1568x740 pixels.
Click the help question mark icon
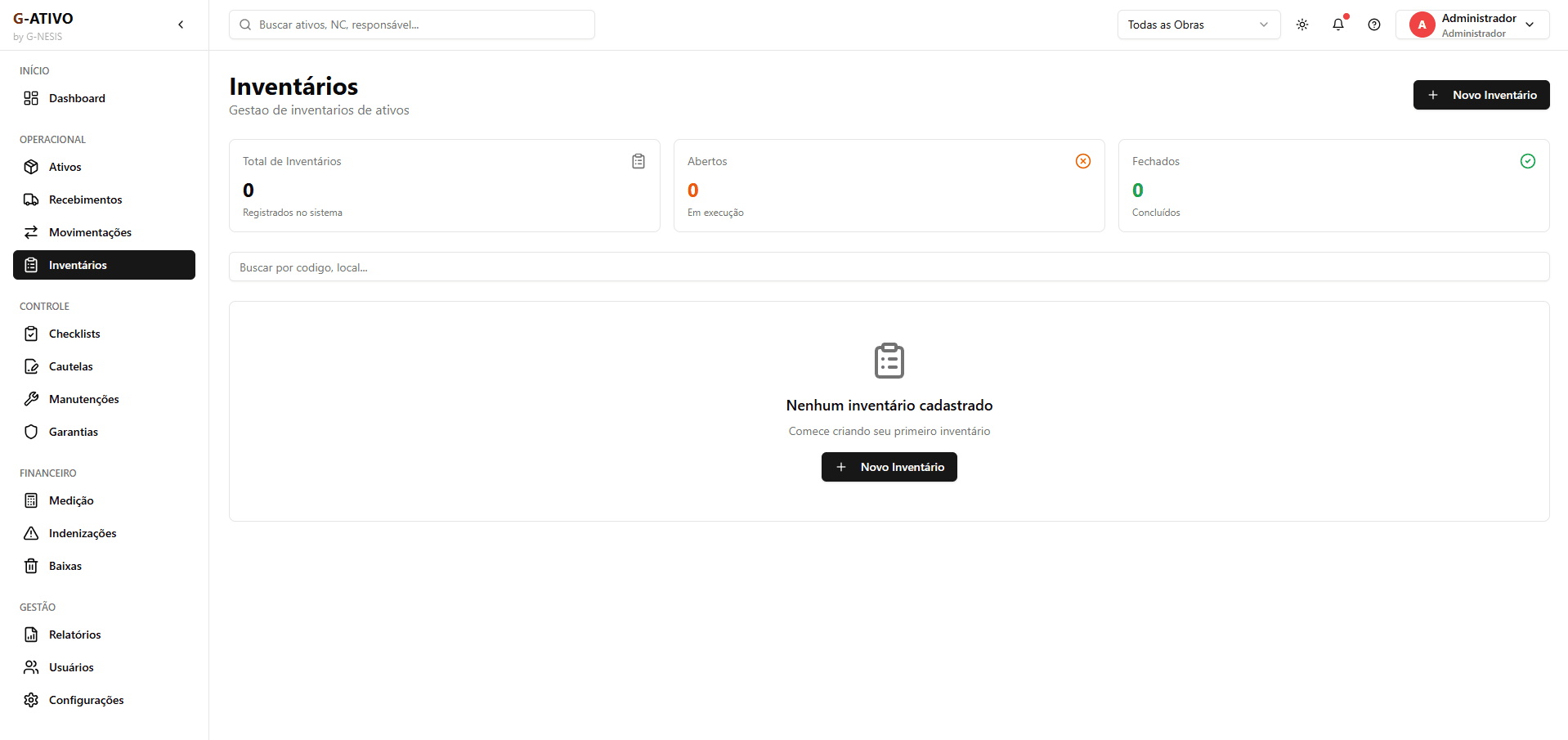pyautogui.click(x=1374, y=25)
